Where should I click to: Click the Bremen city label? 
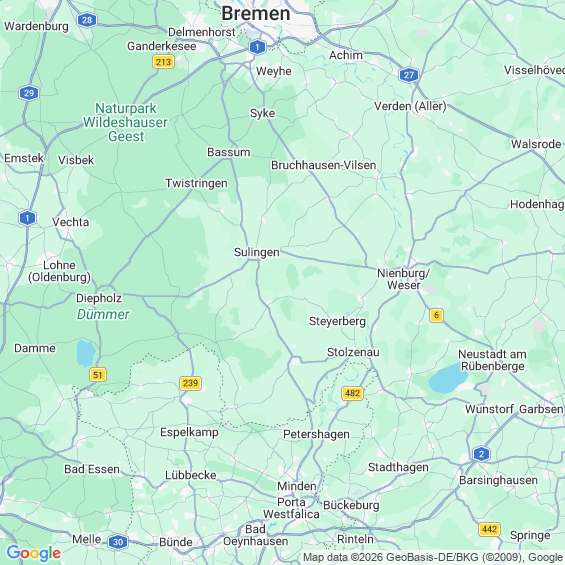255,13
